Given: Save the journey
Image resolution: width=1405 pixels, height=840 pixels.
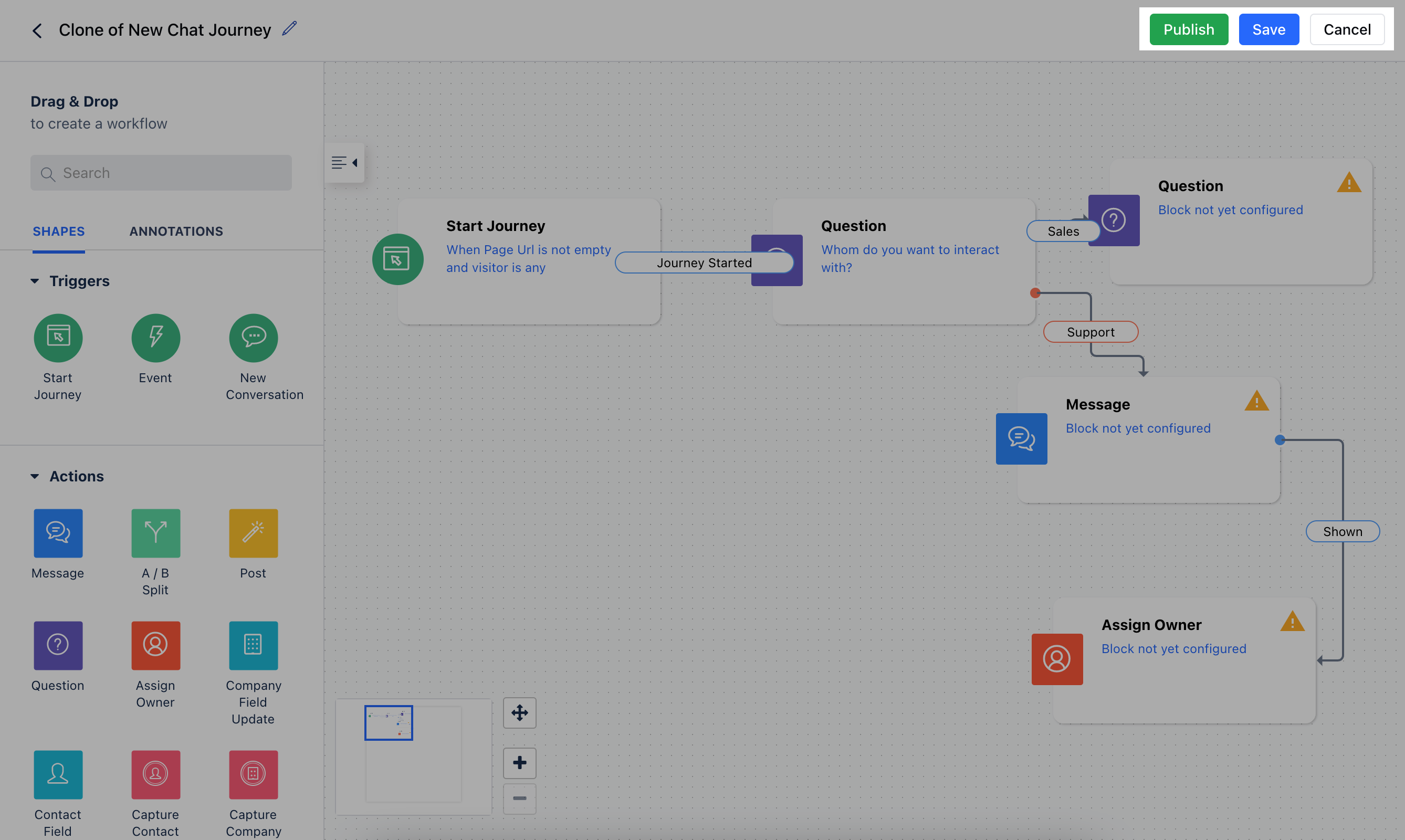Looking at the screenshot, I should coord(1268,29).
